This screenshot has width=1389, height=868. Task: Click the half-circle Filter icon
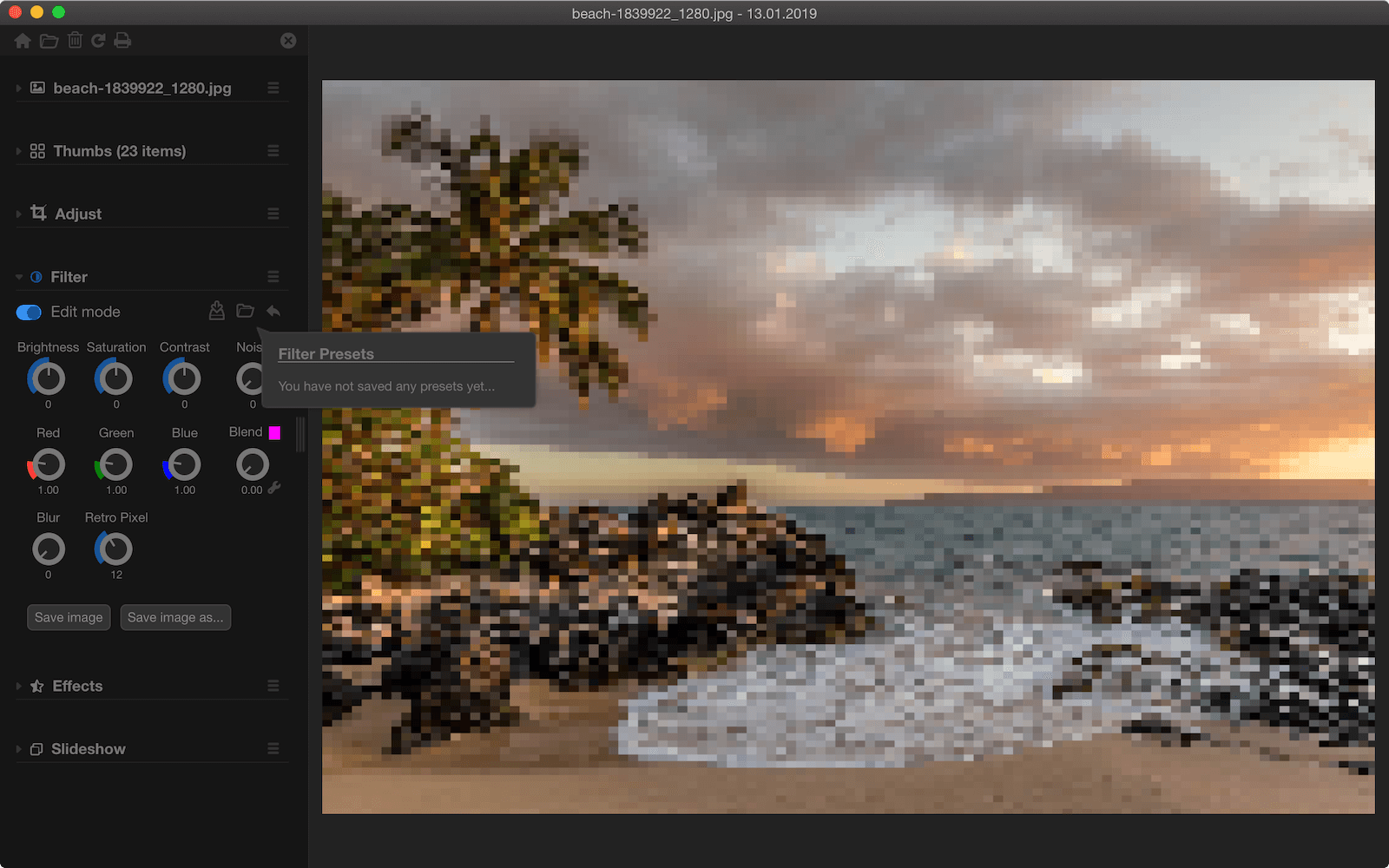tap(36, 277)
